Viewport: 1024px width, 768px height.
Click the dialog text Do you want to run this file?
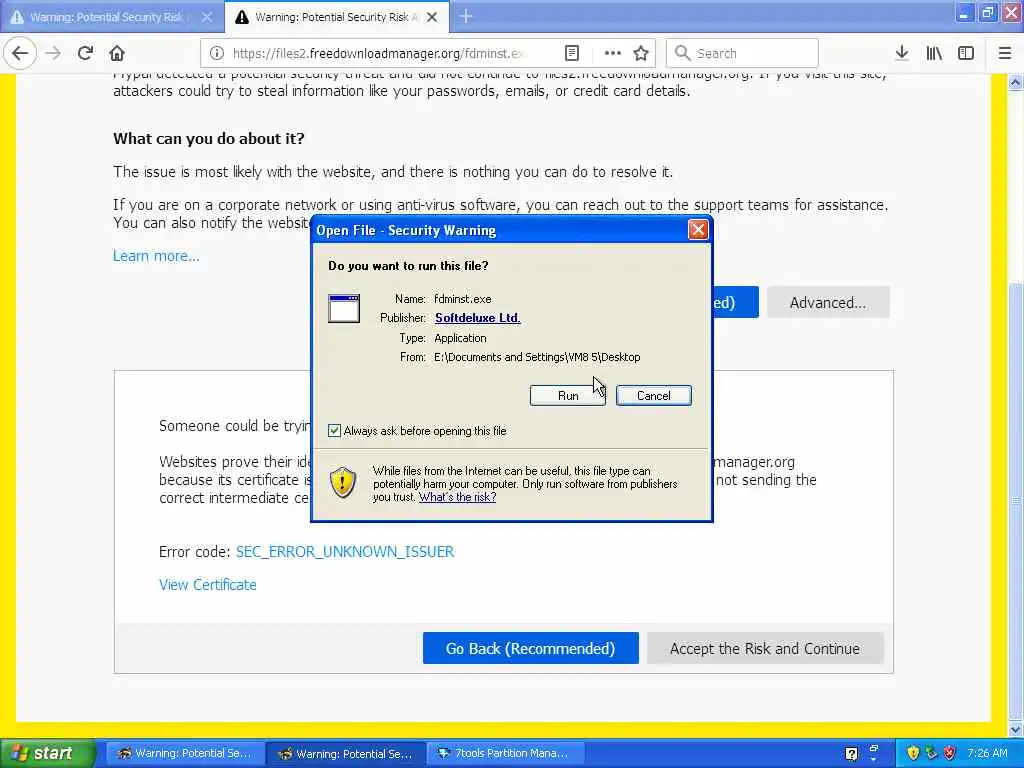pos(408,266)
